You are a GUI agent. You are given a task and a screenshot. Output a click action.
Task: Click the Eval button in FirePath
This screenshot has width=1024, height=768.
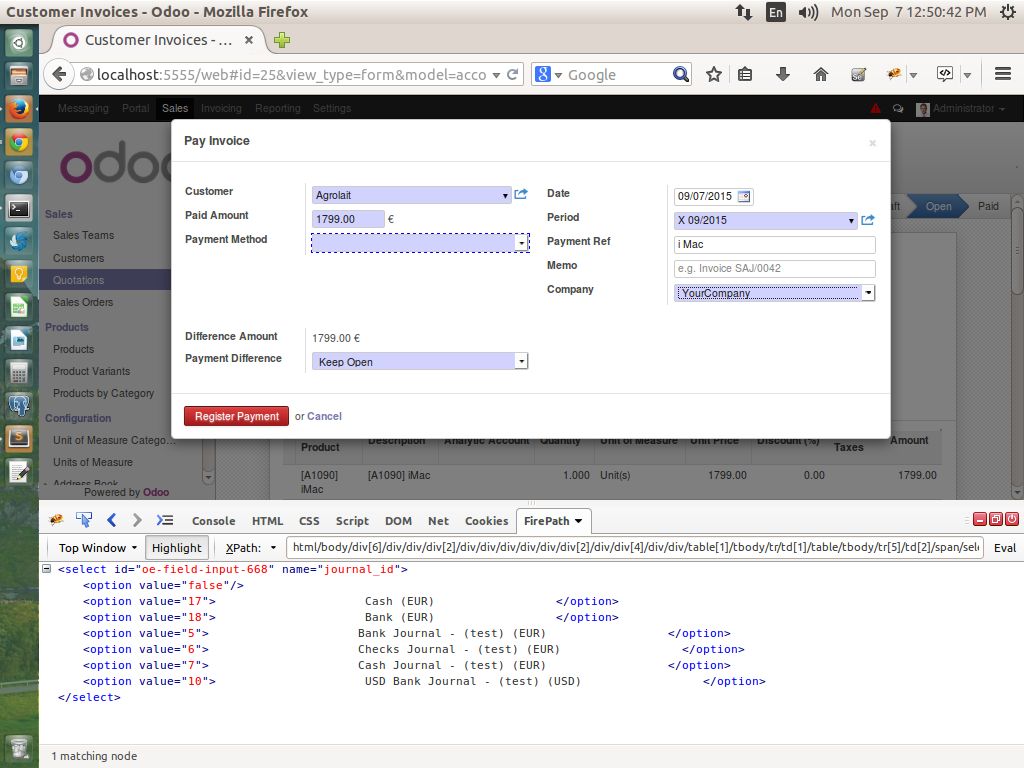click(1004, 547)
